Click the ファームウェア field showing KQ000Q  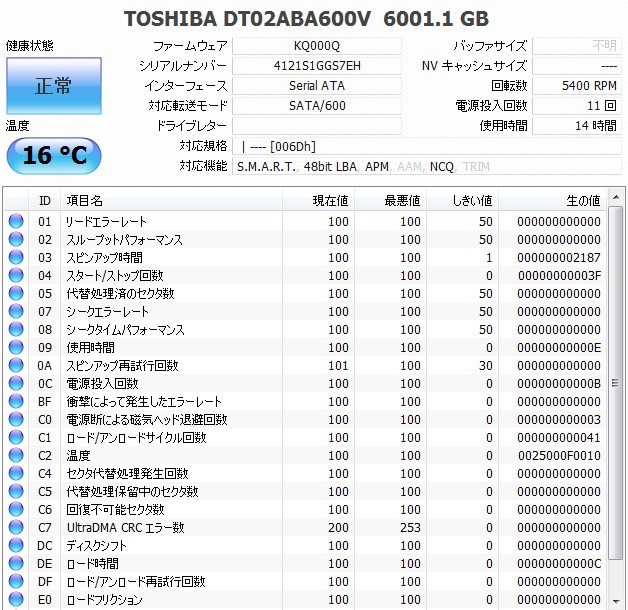click(317, 46)
